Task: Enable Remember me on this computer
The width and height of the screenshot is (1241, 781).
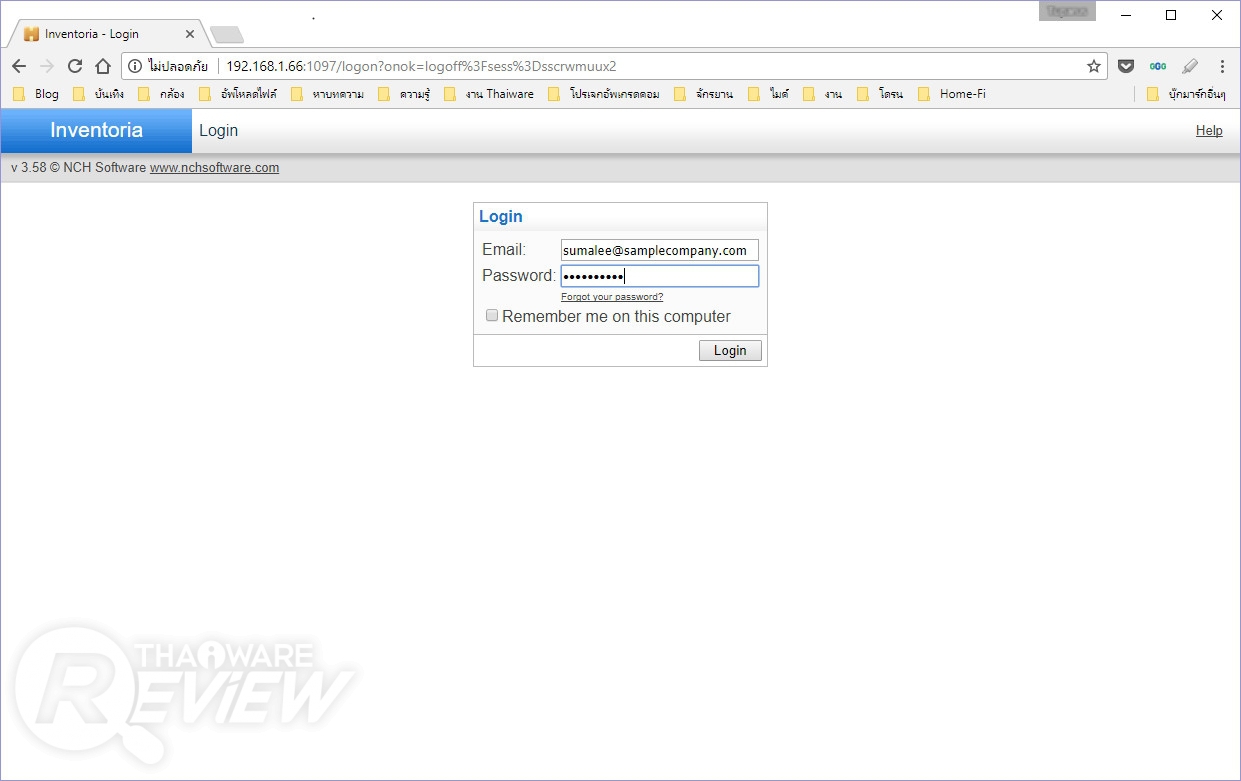Action: (492, 316)
